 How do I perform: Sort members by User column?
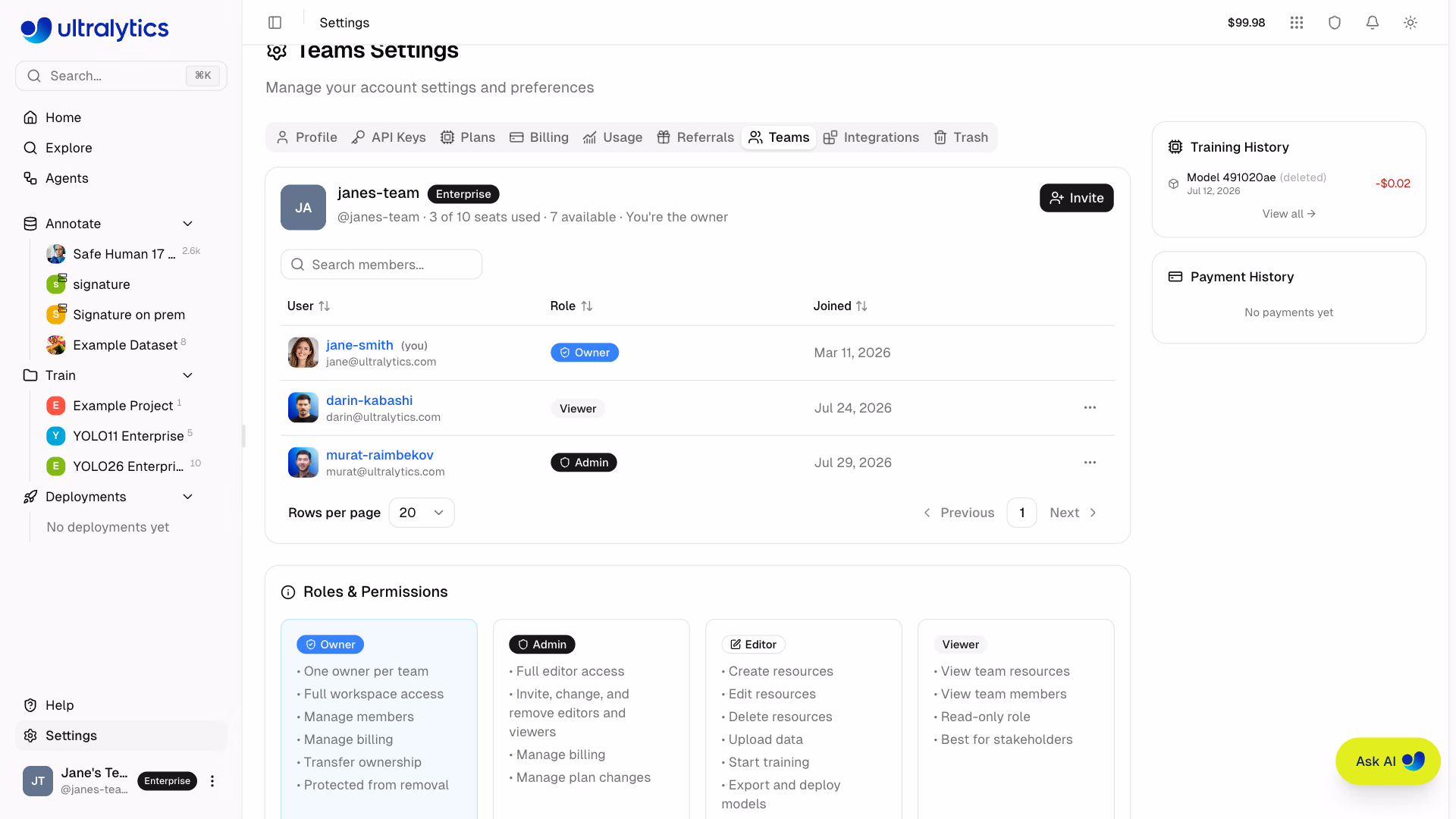(309, 306)
